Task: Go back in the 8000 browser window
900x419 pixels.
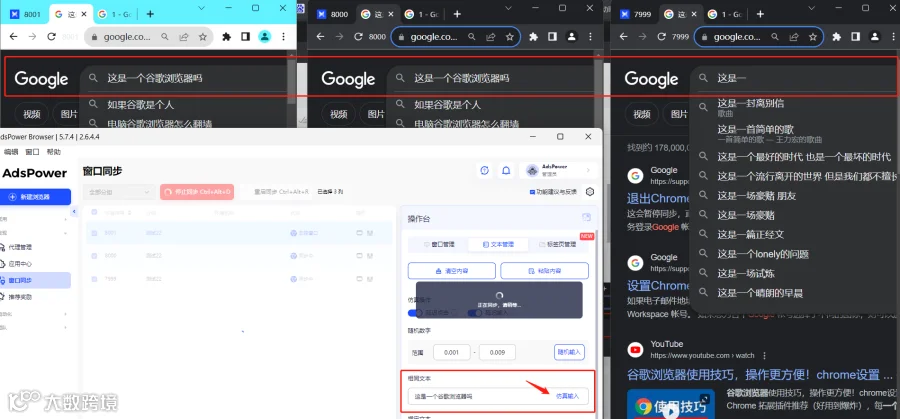Action: click(x=321, y=37)
